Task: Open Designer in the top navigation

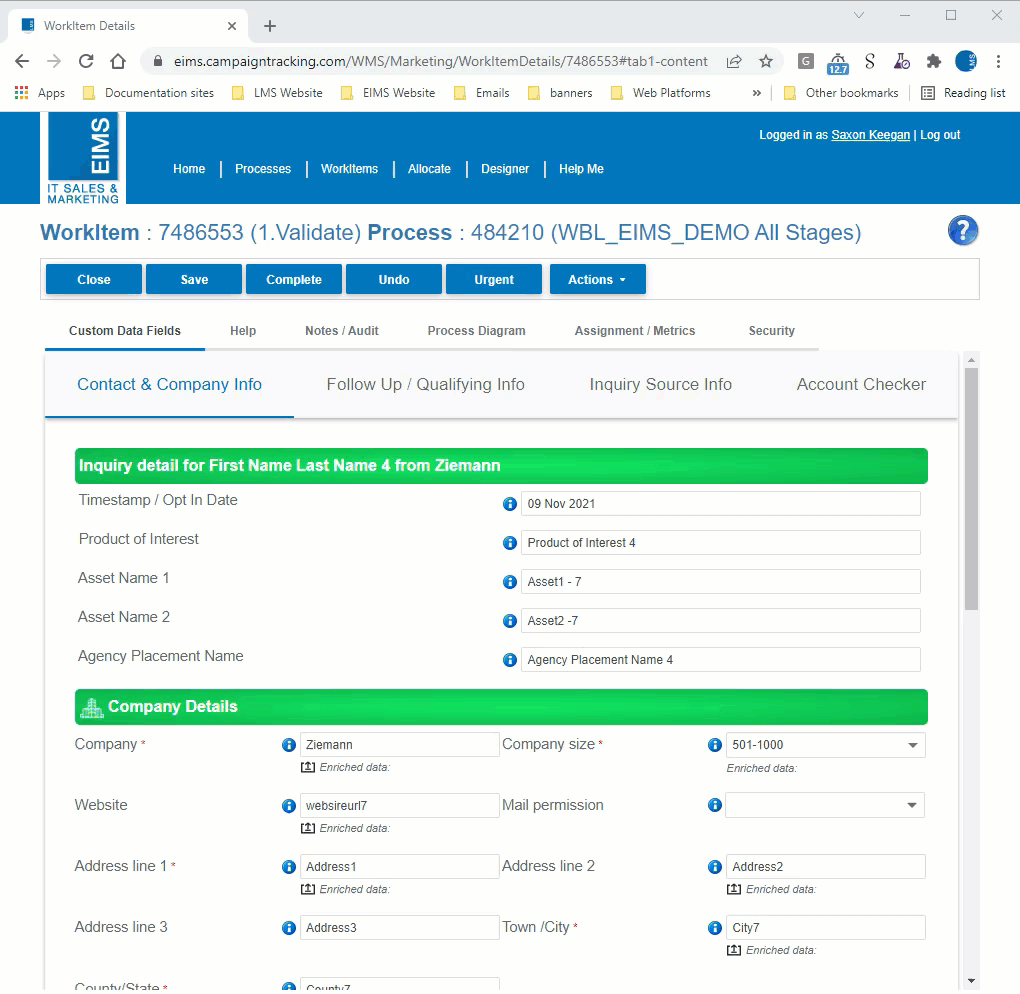Action: tap(505, 168)
